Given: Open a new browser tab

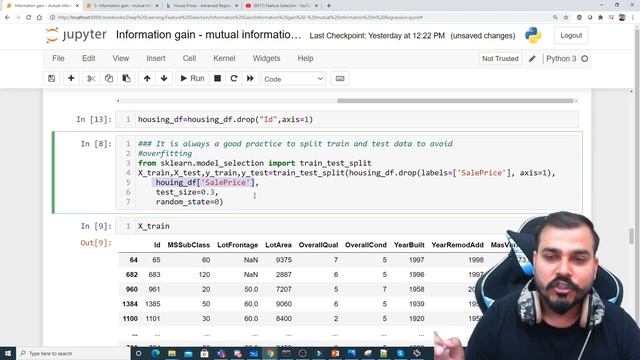Looking at the screenshot, I should [329, 6].
